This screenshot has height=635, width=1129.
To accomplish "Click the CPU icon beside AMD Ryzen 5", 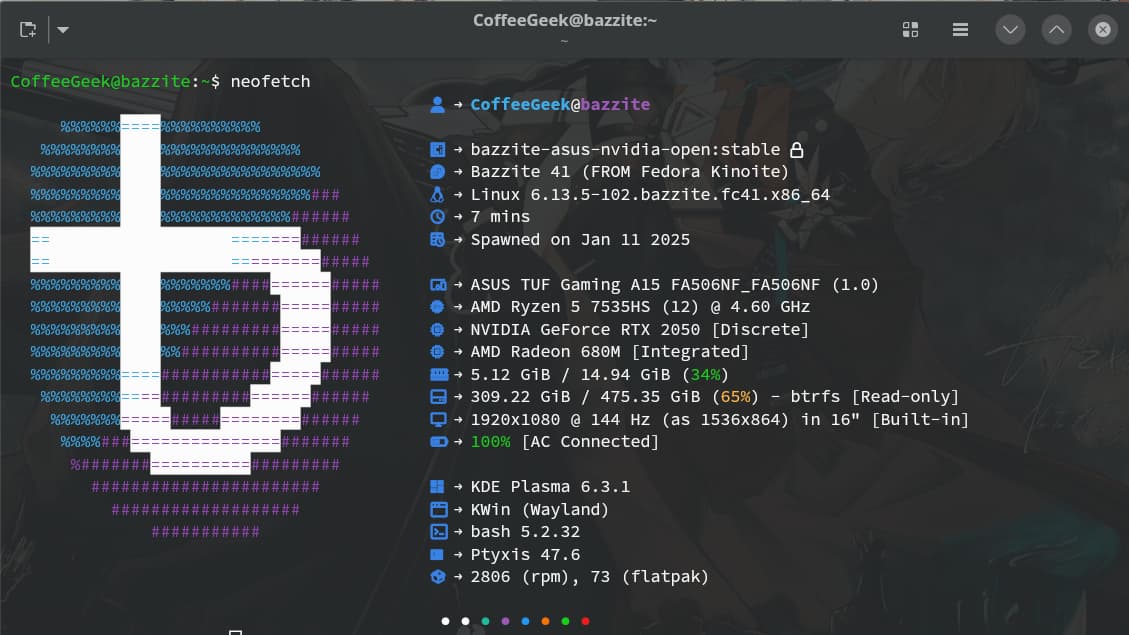I will (437, 307).
